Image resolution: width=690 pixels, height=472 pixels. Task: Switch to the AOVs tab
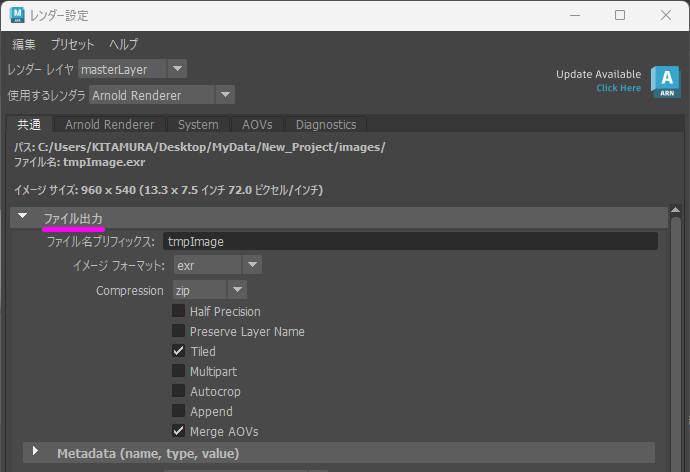pyautogui.click(x=257, y=124)
